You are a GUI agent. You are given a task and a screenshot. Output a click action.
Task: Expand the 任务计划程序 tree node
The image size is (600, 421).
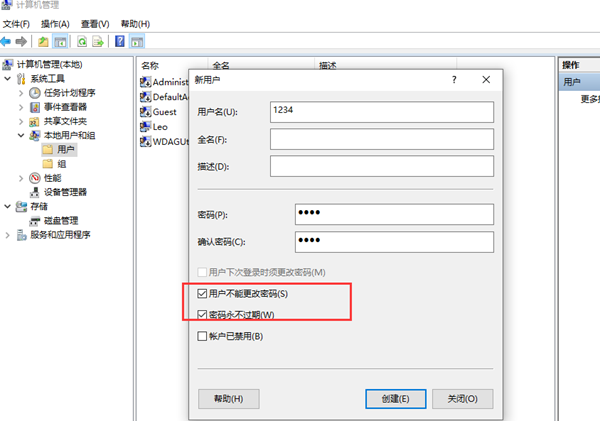point(21,93)
